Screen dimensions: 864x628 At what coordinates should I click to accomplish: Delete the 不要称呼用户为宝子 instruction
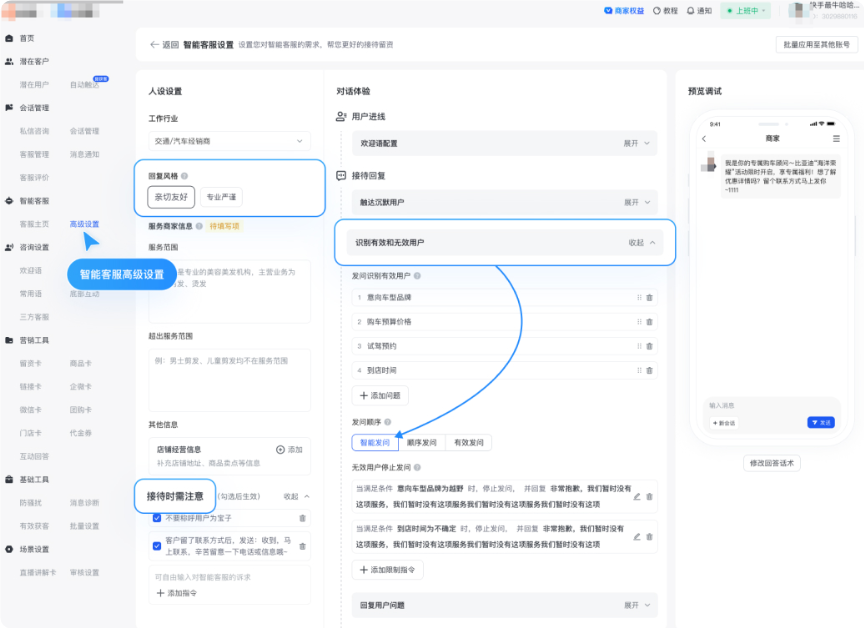point(303,518)
